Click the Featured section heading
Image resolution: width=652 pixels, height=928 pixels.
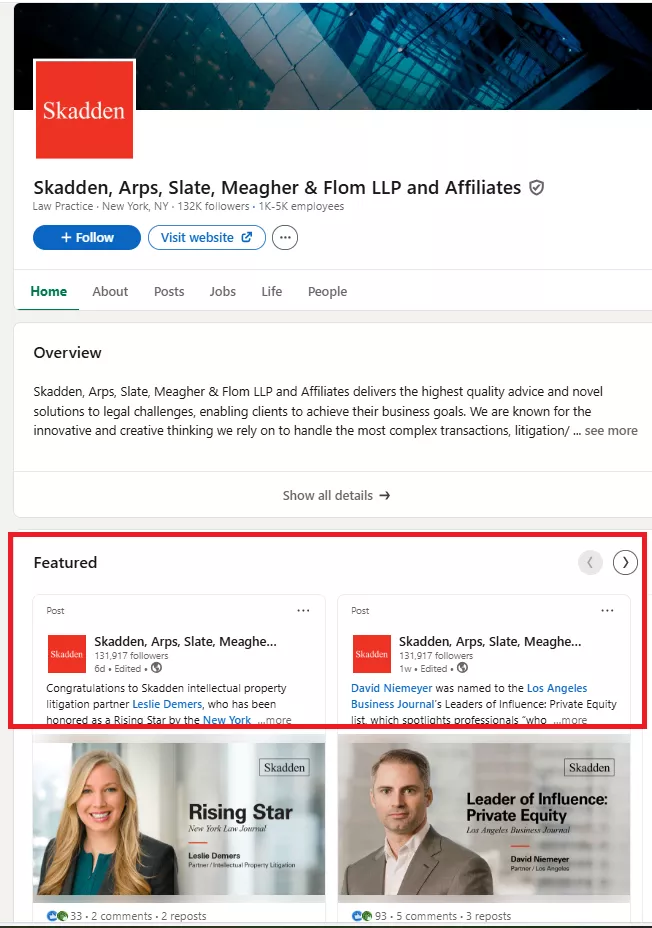[x=65, y=562]
